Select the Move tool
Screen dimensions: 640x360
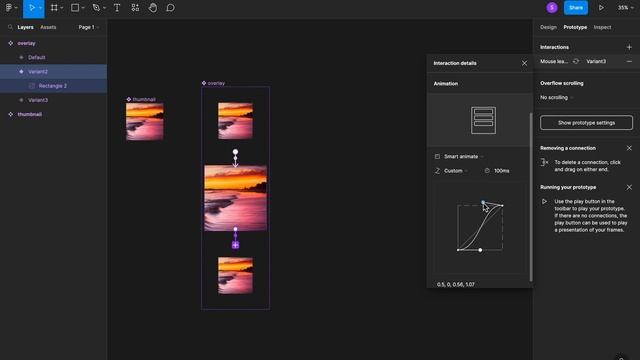31,8
